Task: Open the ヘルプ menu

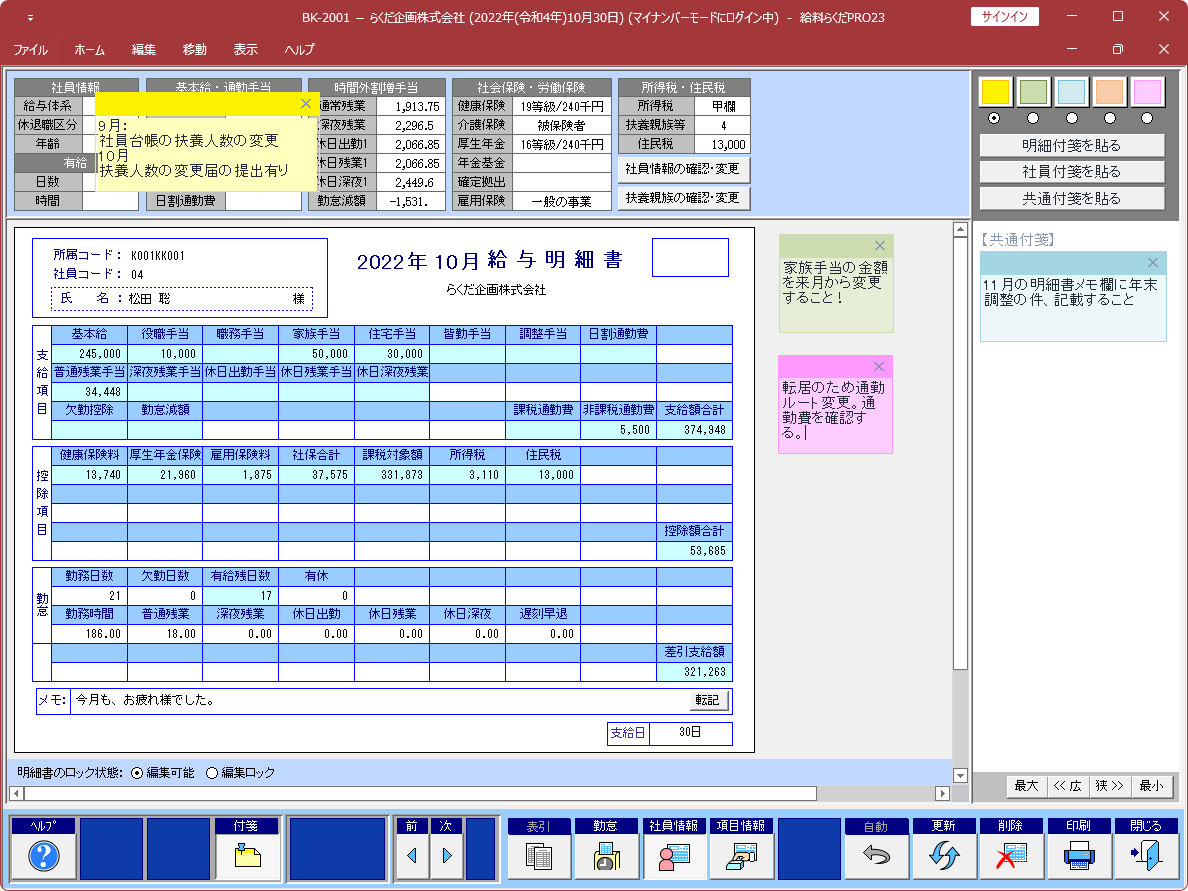Action: click(x=299, y=49)
